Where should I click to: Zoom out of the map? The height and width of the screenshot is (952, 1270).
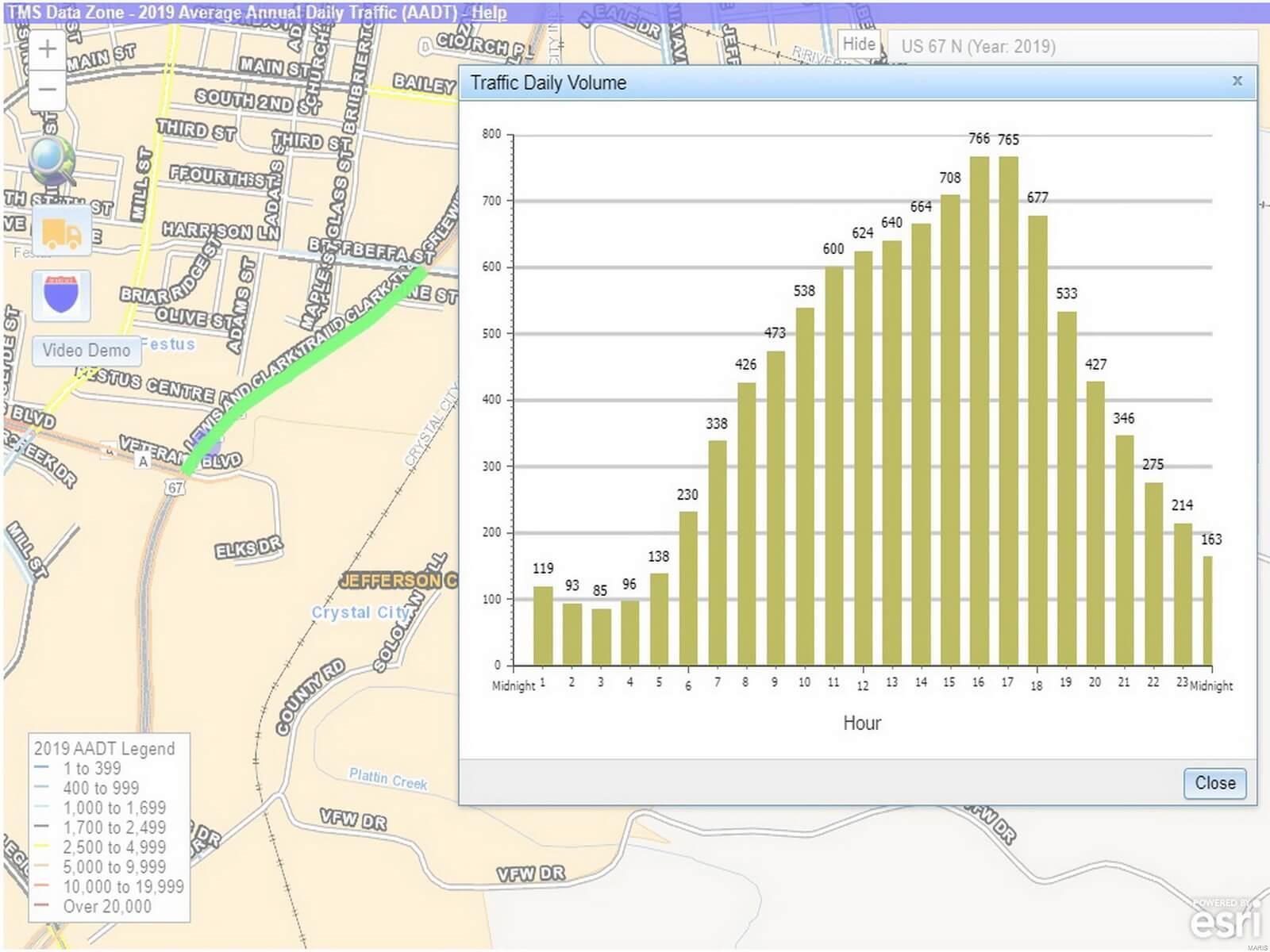(47, 89)
